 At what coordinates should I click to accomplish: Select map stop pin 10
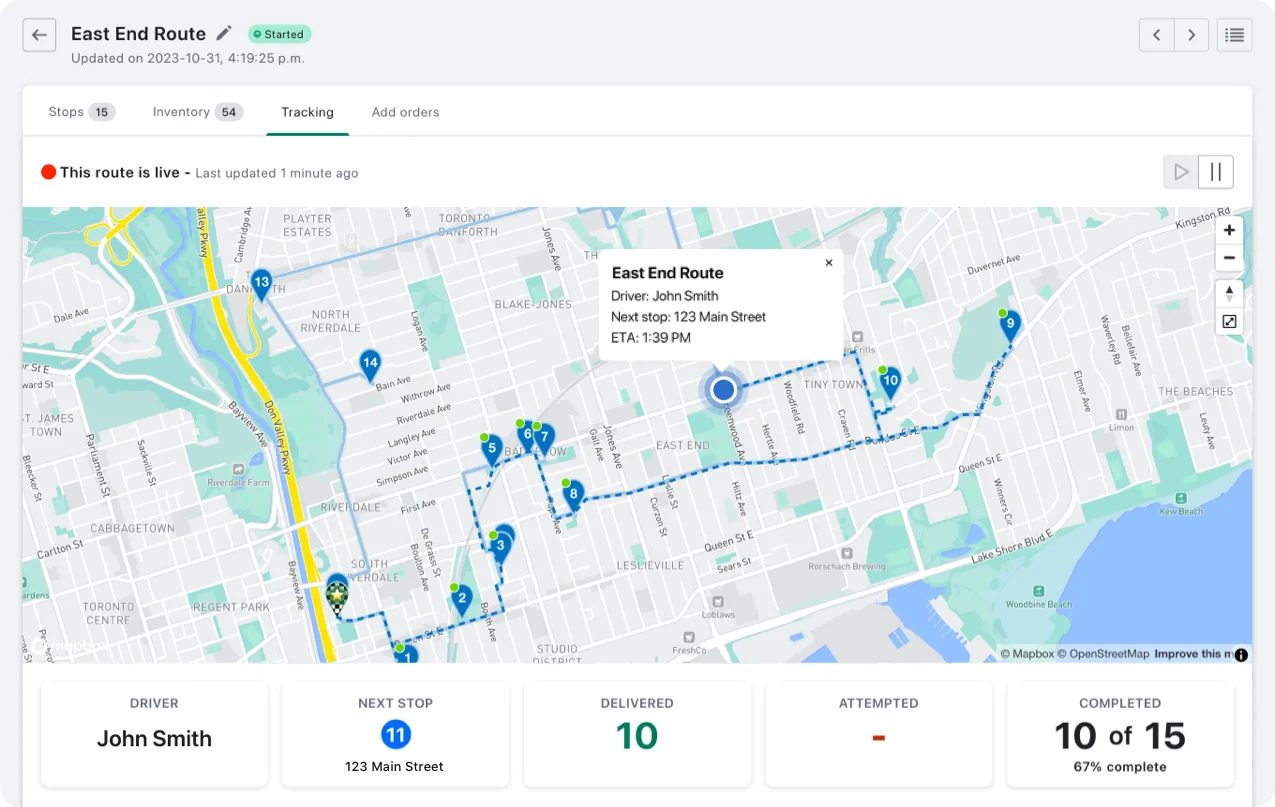890,383
